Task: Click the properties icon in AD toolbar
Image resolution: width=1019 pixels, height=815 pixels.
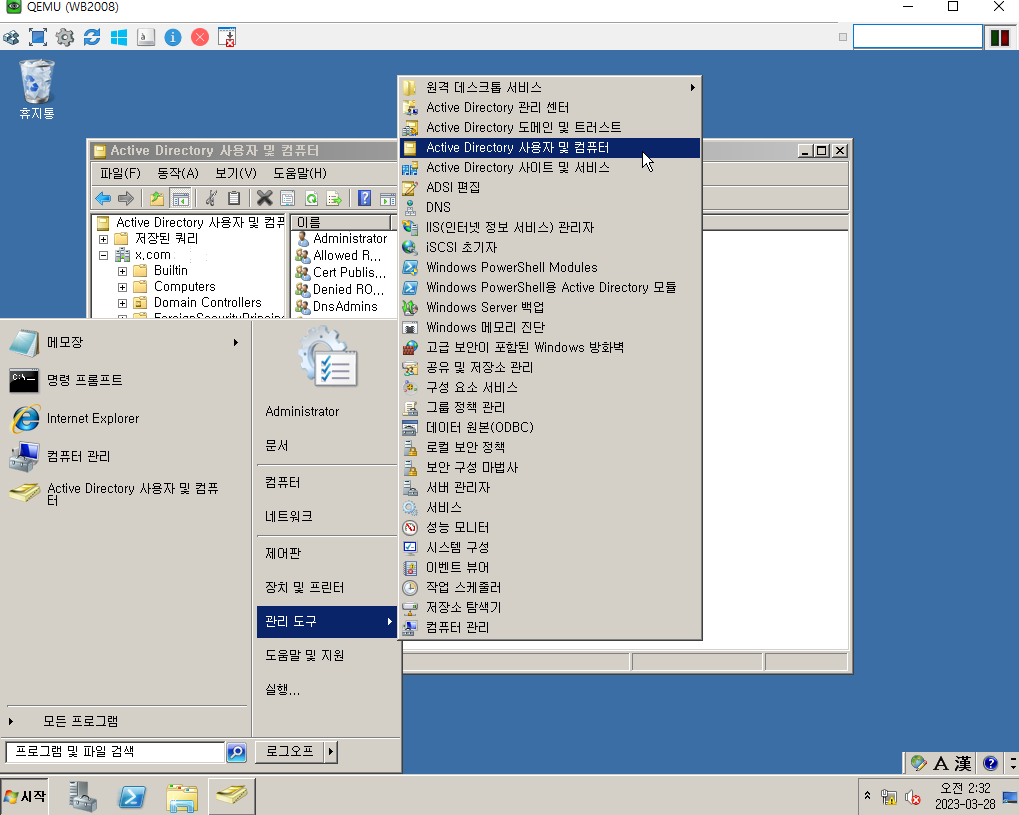Action: pyautogui.click(x=287, y=198)
